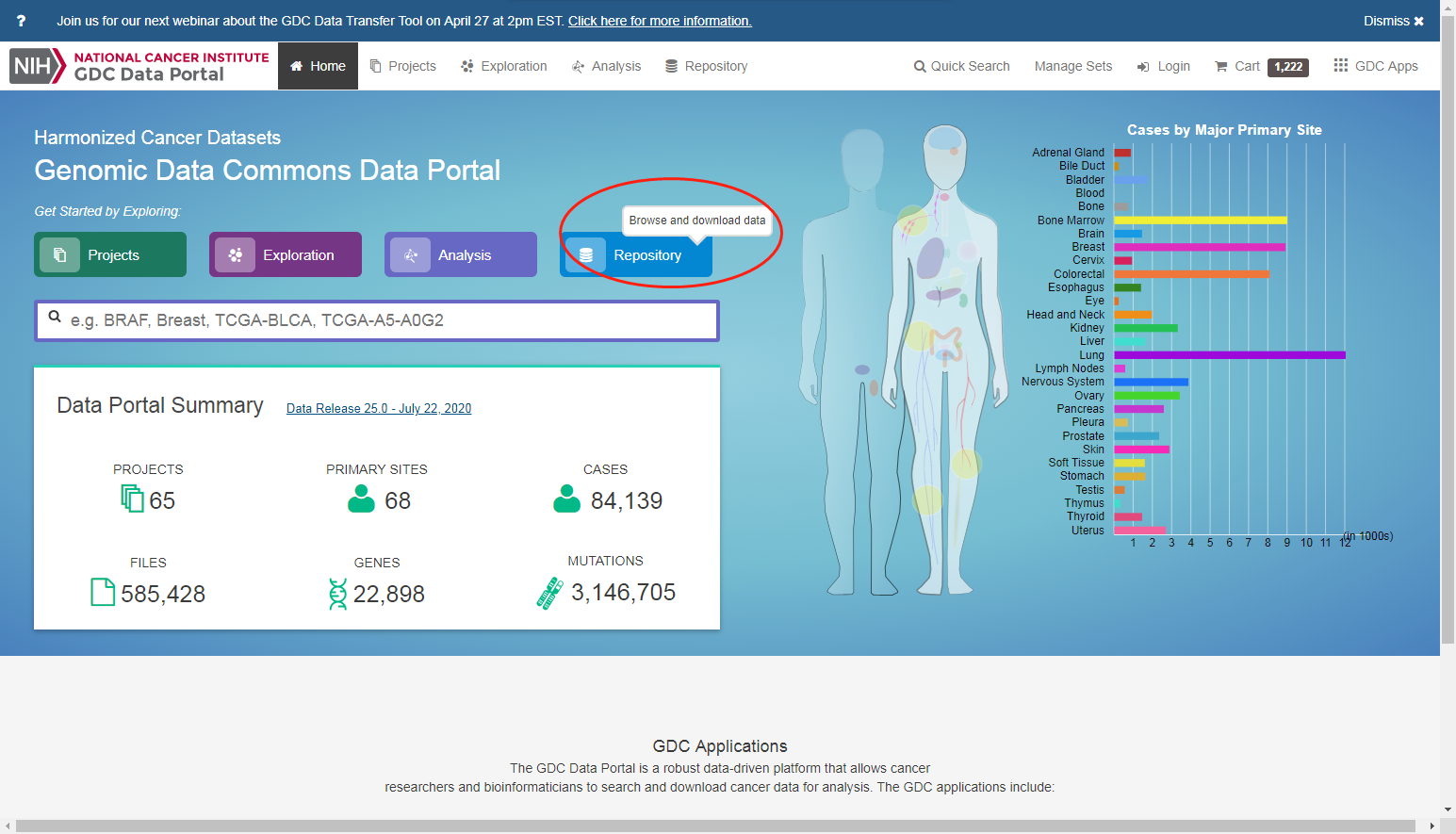Open the Analysis navigation menu item

[606, 66]
